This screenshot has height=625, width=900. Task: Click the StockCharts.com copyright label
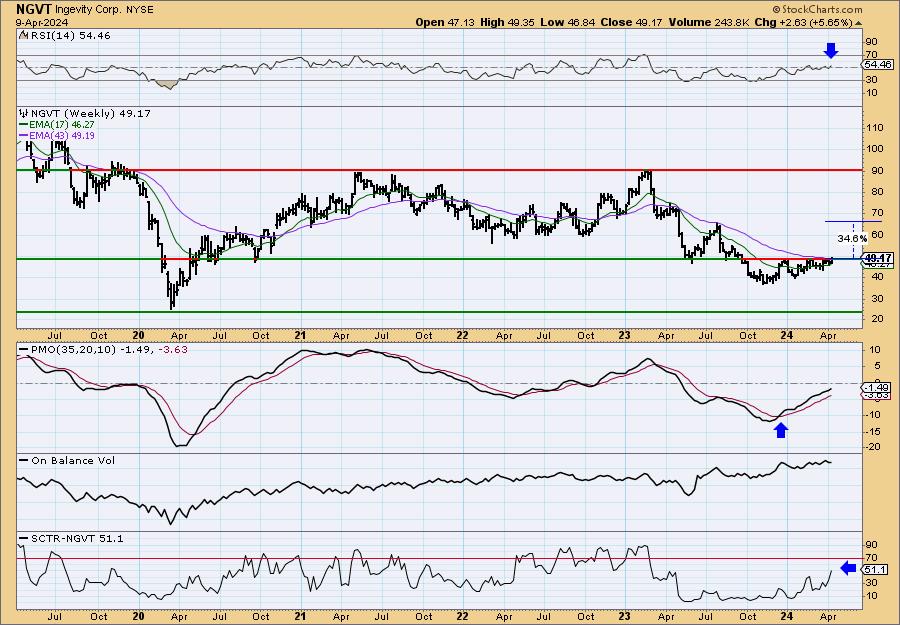click(x=817, y=9)
